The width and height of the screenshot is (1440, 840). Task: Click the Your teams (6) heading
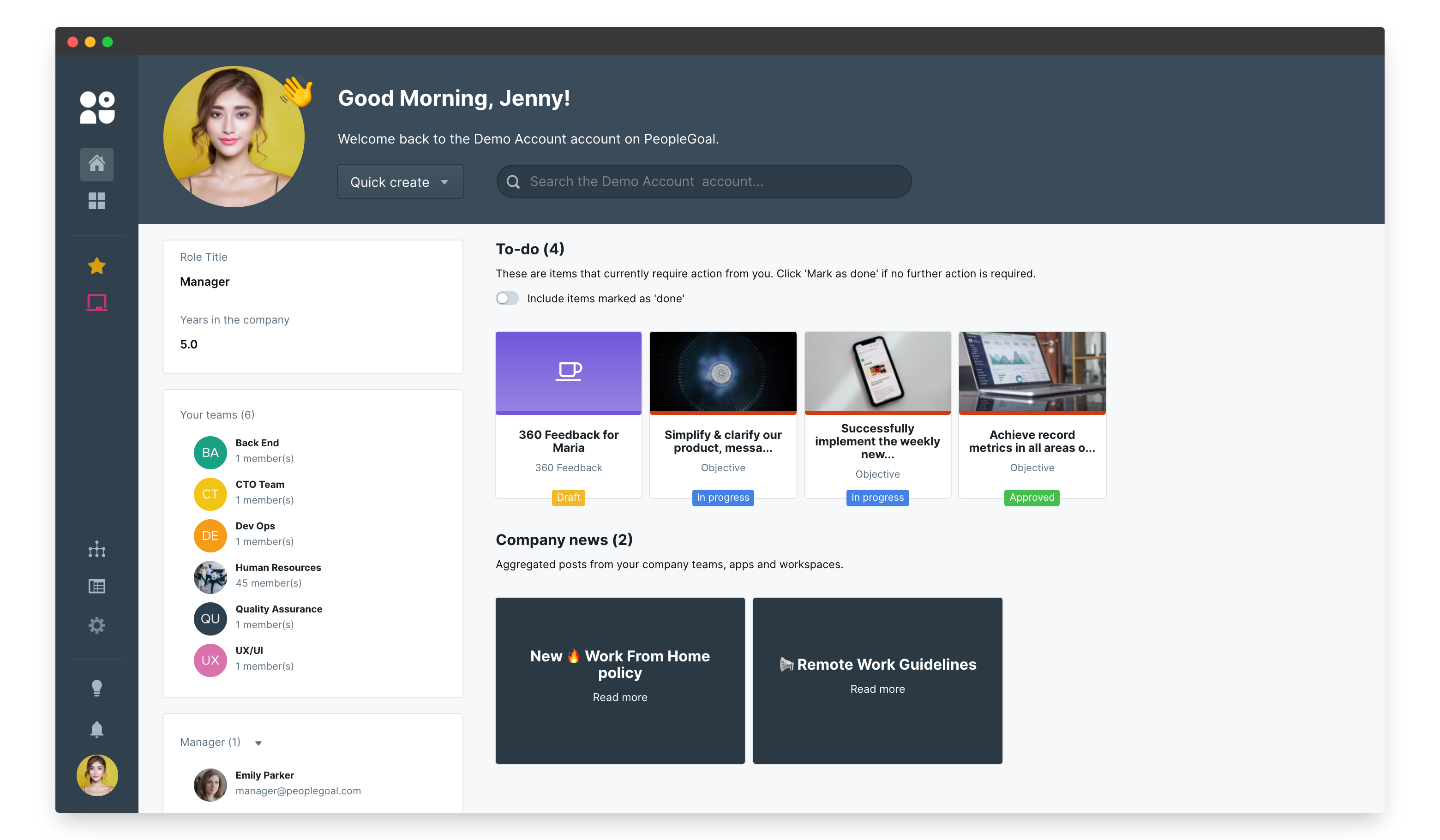(x=217, y=415)
